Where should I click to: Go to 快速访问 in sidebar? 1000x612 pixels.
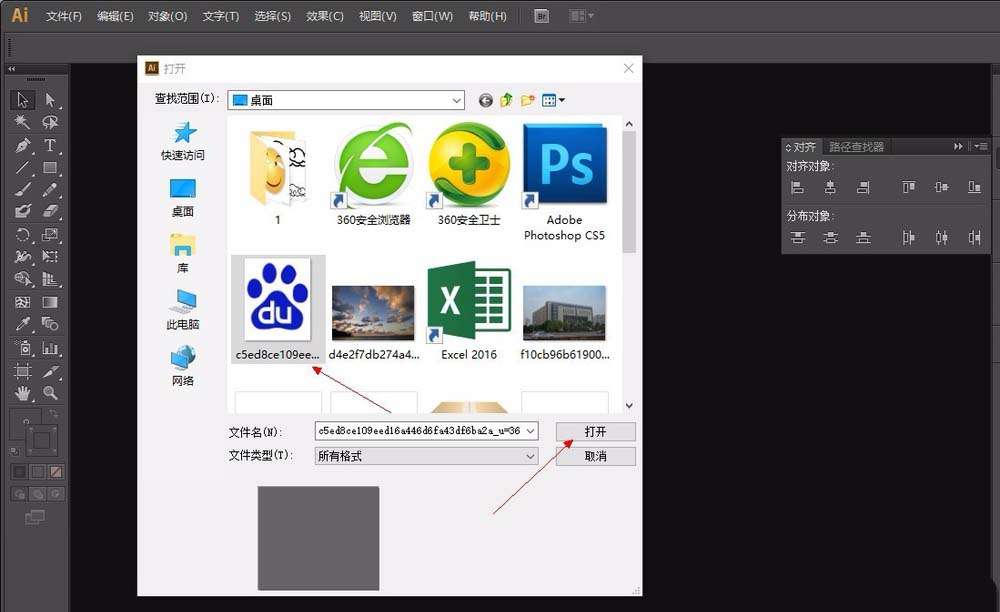point(183,142)
